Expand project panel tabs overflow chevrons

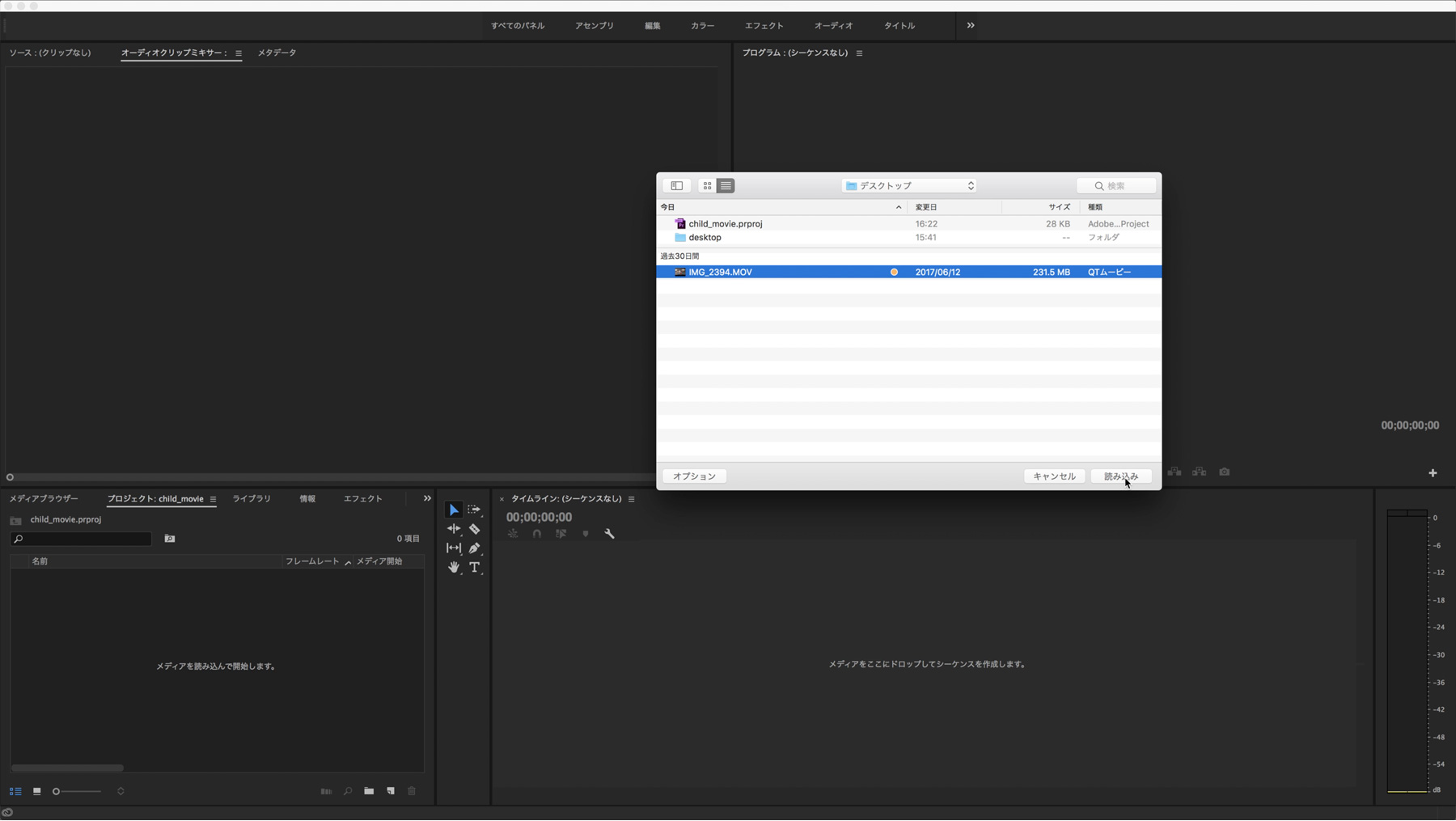(x=427, y=499)
